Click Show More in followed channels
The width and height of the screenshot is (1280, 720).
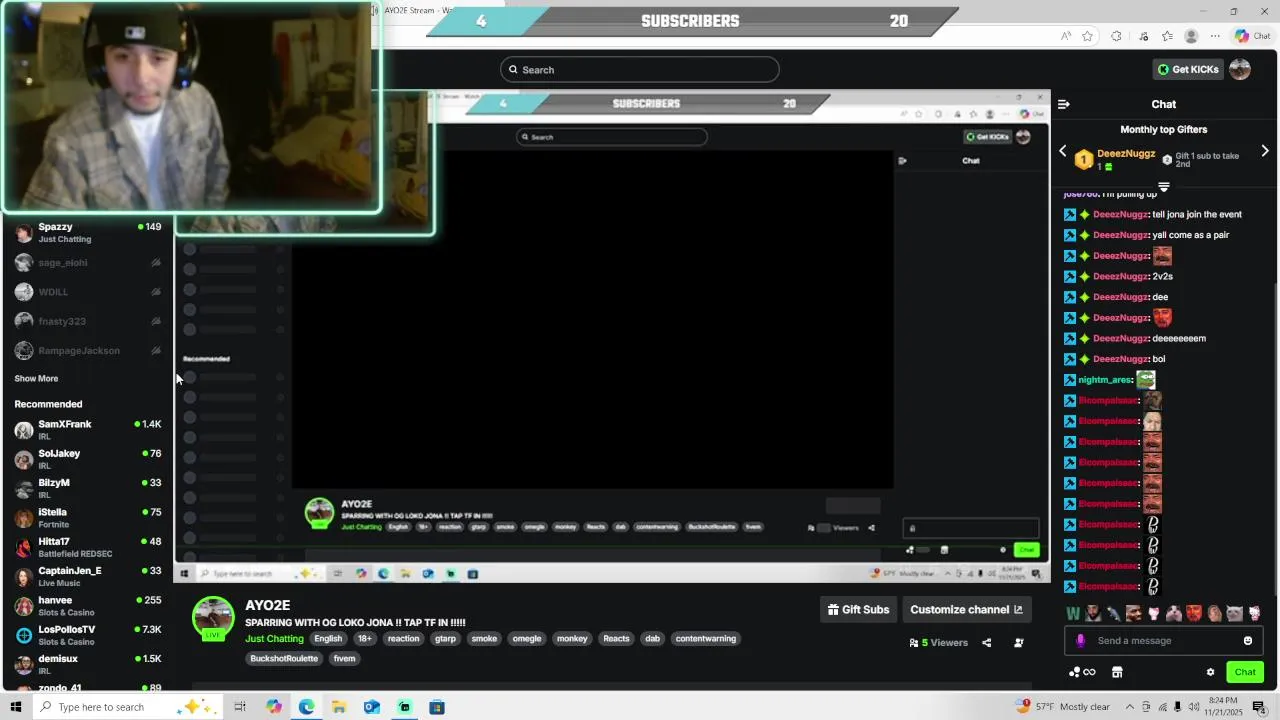tap(36, 379)
